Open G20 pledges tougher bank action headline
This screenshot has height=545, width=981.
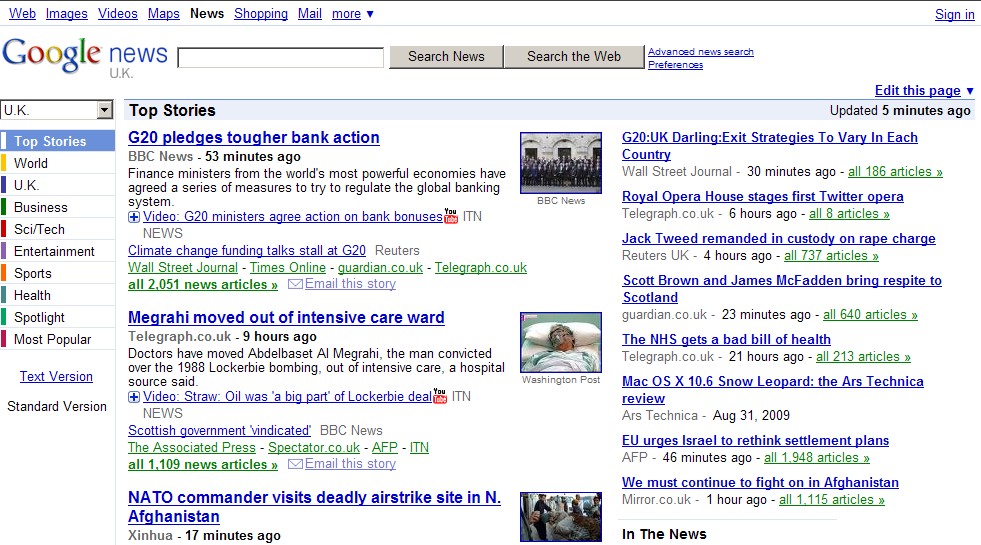point(254,138)
